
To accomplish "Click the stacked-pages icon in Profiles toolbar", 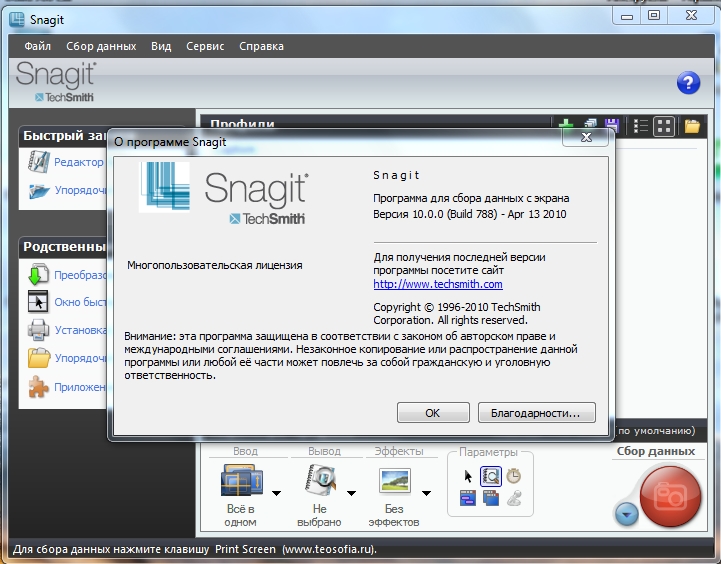I will click(x=589, y=125).
